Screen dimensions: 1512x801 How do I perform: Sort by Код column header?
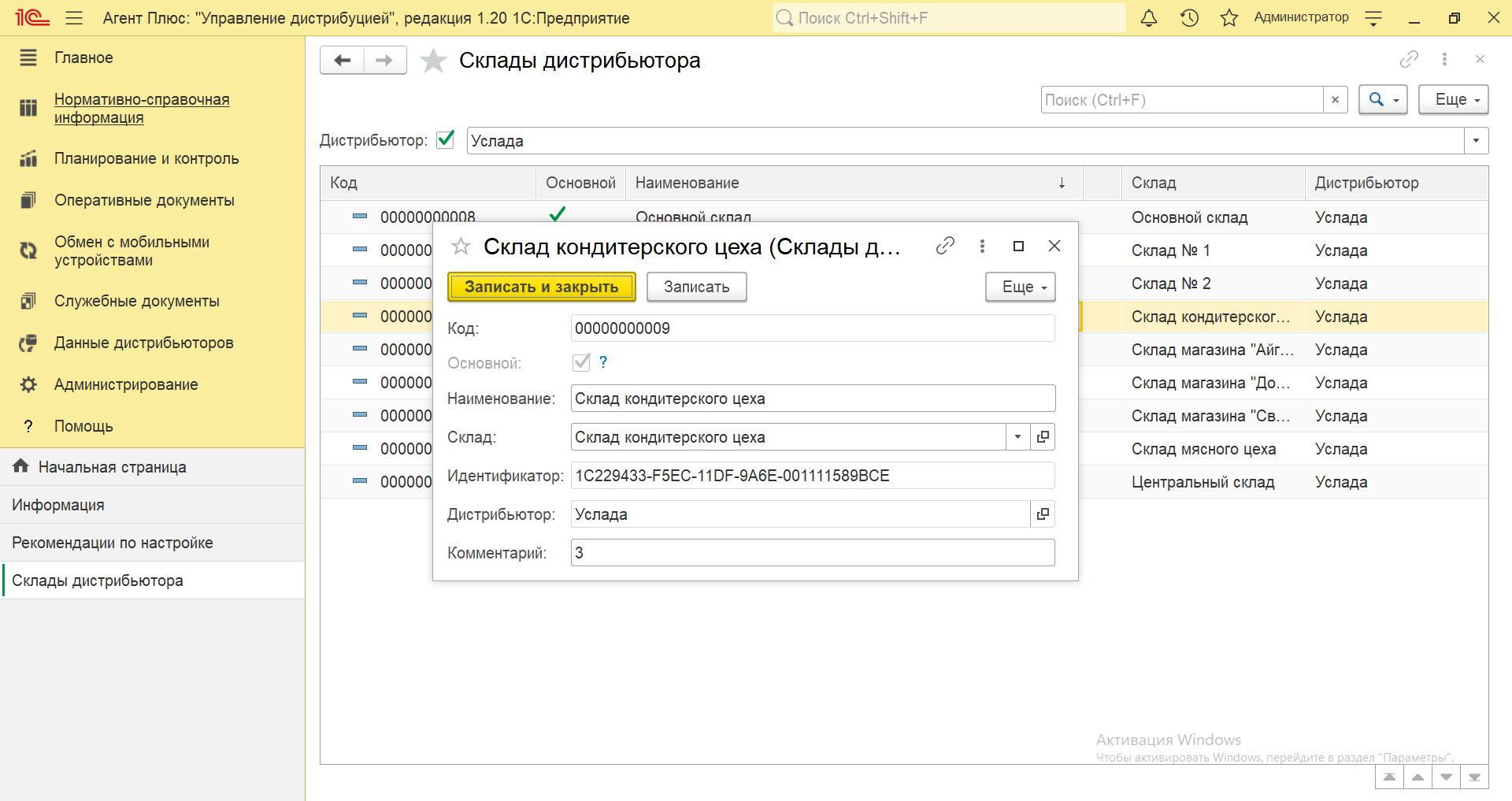coord(428,183)
